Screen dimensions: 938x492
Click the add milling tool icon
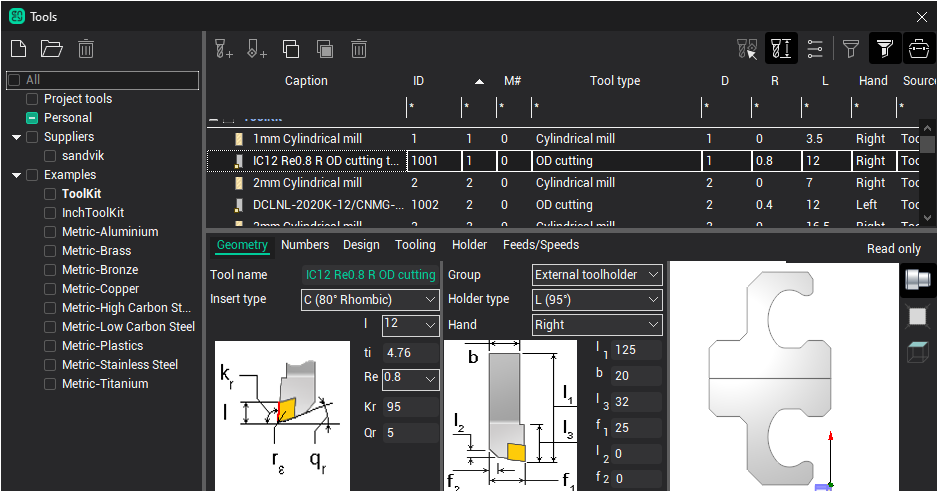coord(224,48)
